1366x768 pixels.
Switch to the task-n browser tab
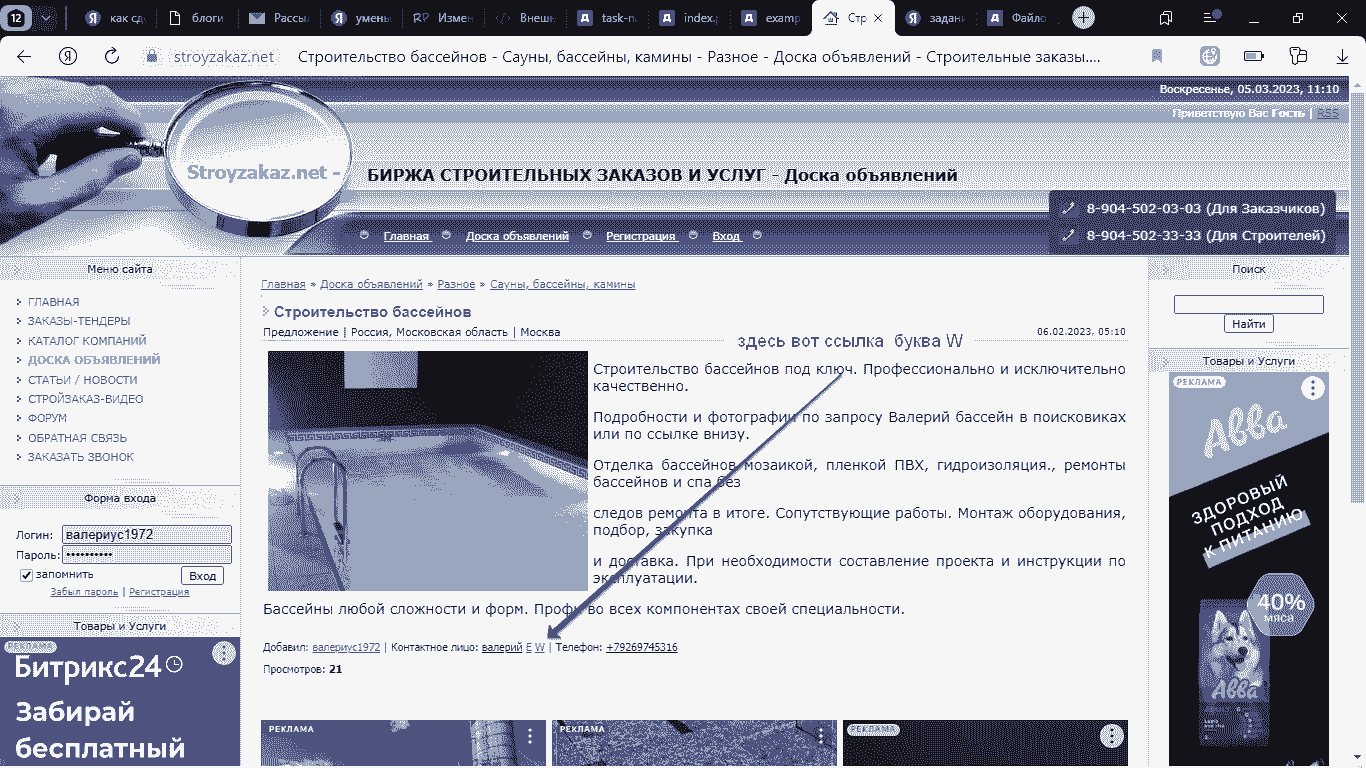click(x=610, y=18)
